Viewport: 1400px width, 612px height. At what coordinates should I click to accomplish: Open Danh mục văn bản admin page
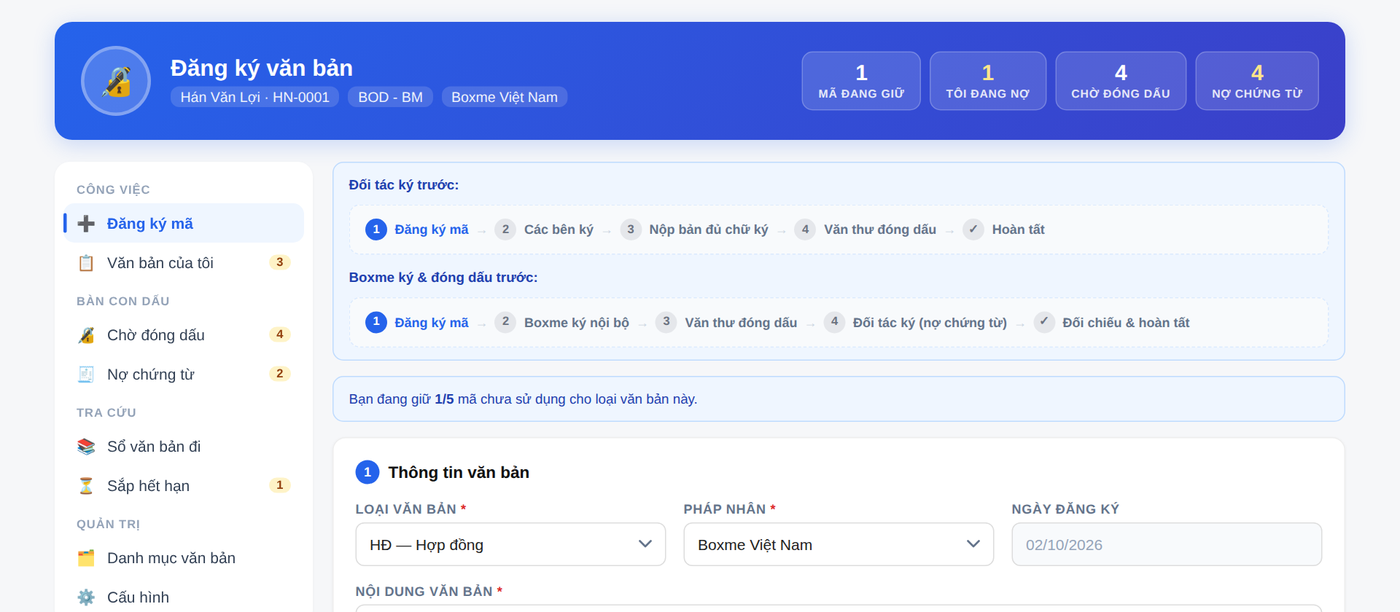tap(184, 558)
